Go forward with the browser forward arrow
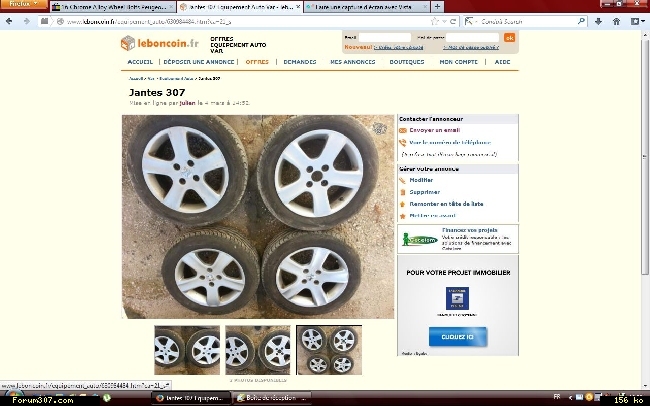 coord(27,21)
